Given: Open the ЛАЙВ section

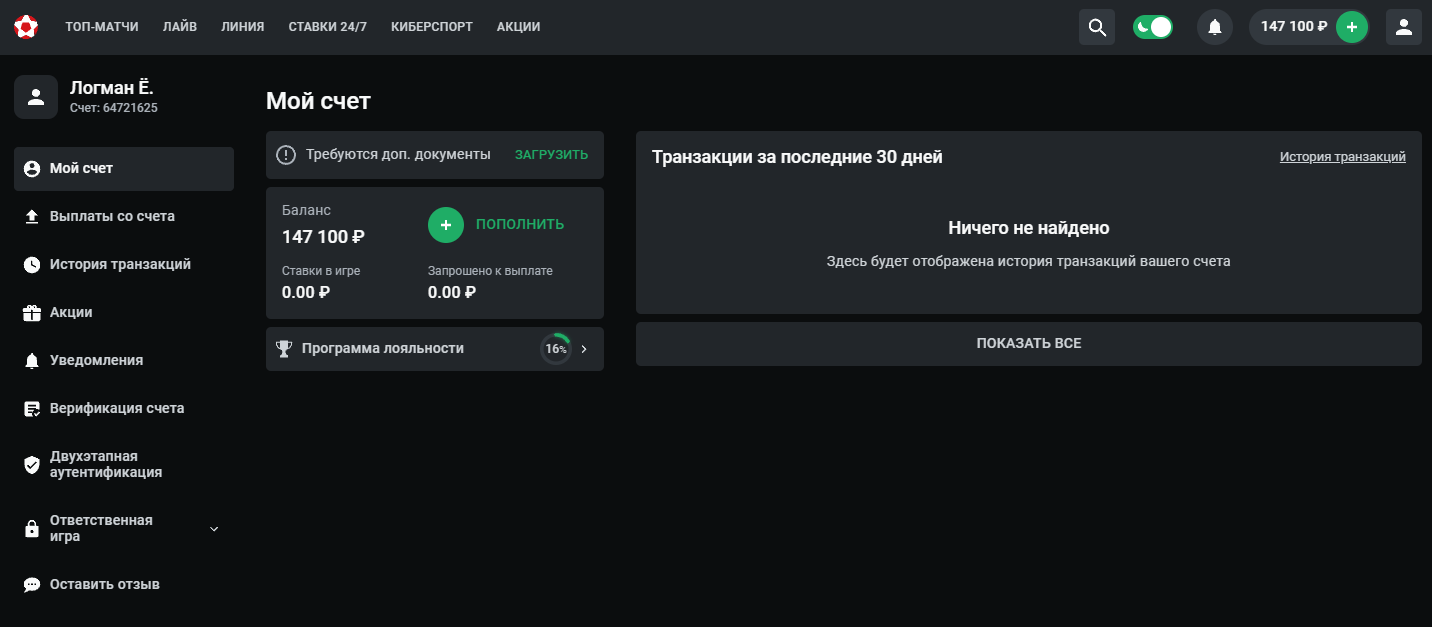Looking at the screenshot, I should (180, 27).
